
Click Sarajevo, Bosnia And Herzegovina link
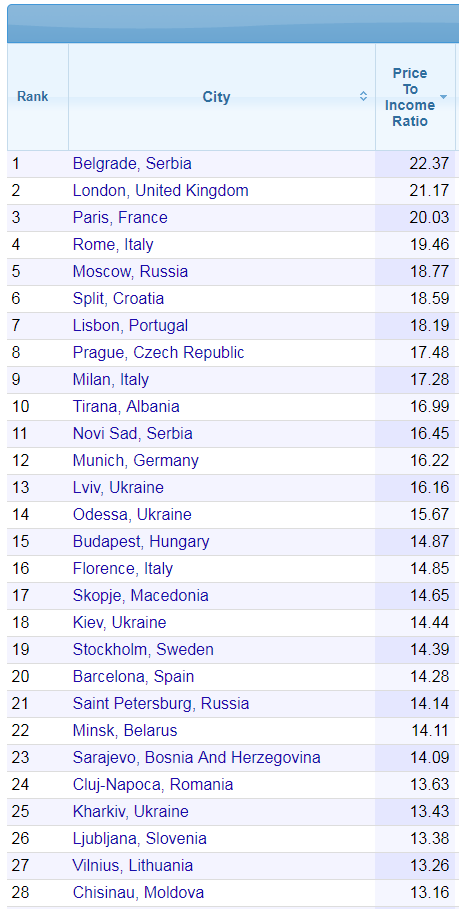tap(196, 758)
